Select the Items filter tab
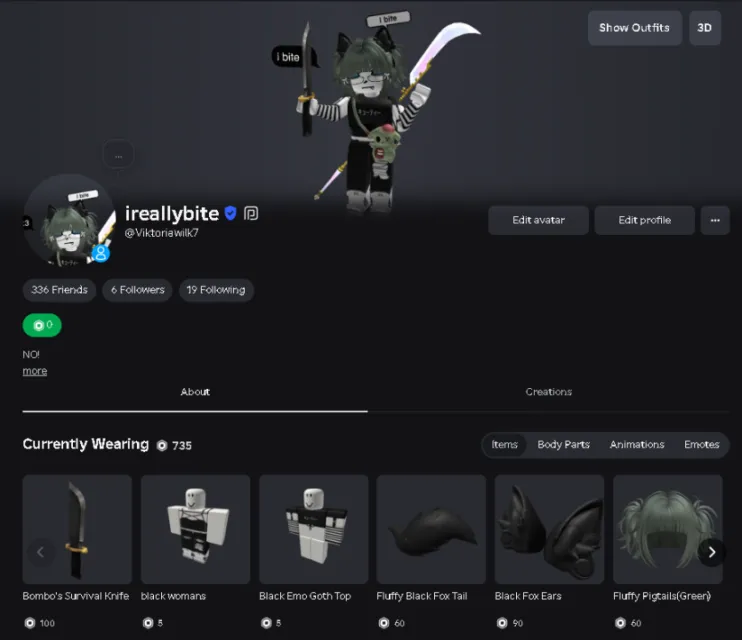742x640 pixels. [504, 444]
